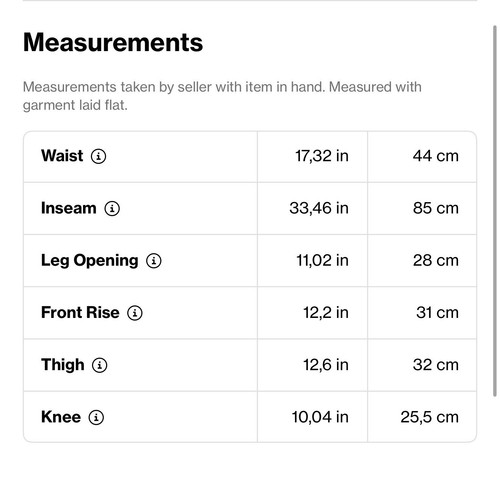
Task: Open the Inseam info icon
Action: click(x=112, y=208)
